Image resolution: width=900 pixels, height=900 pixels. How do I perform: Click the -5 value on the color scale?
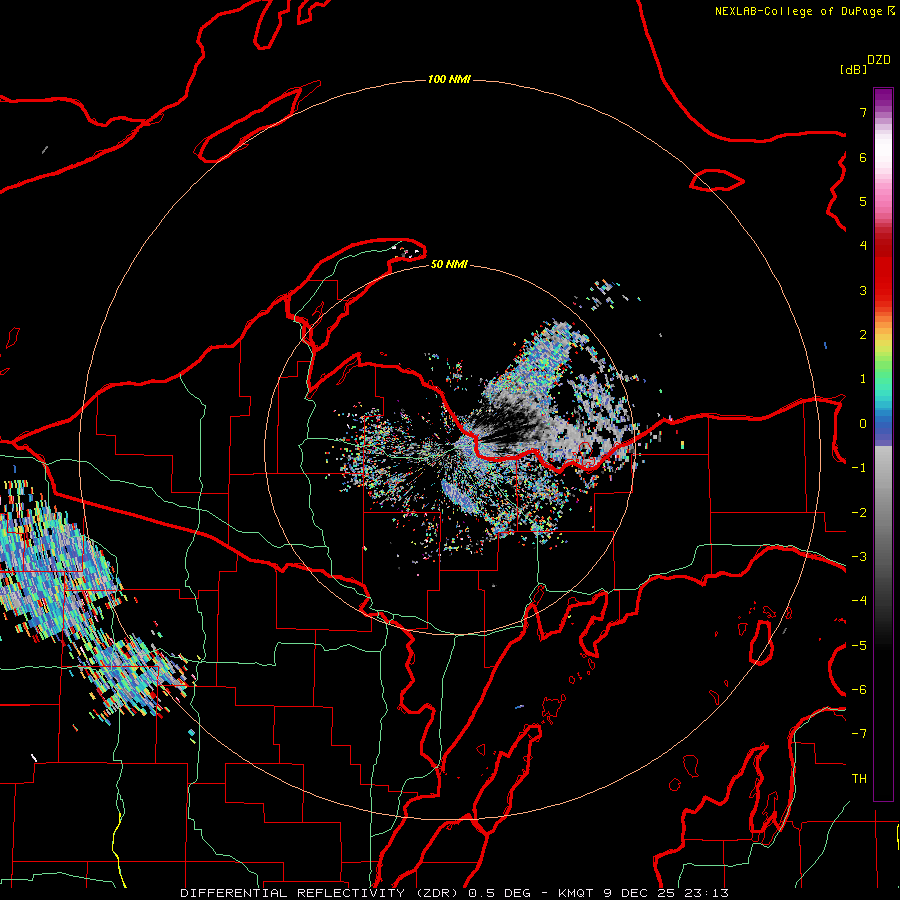859,646
